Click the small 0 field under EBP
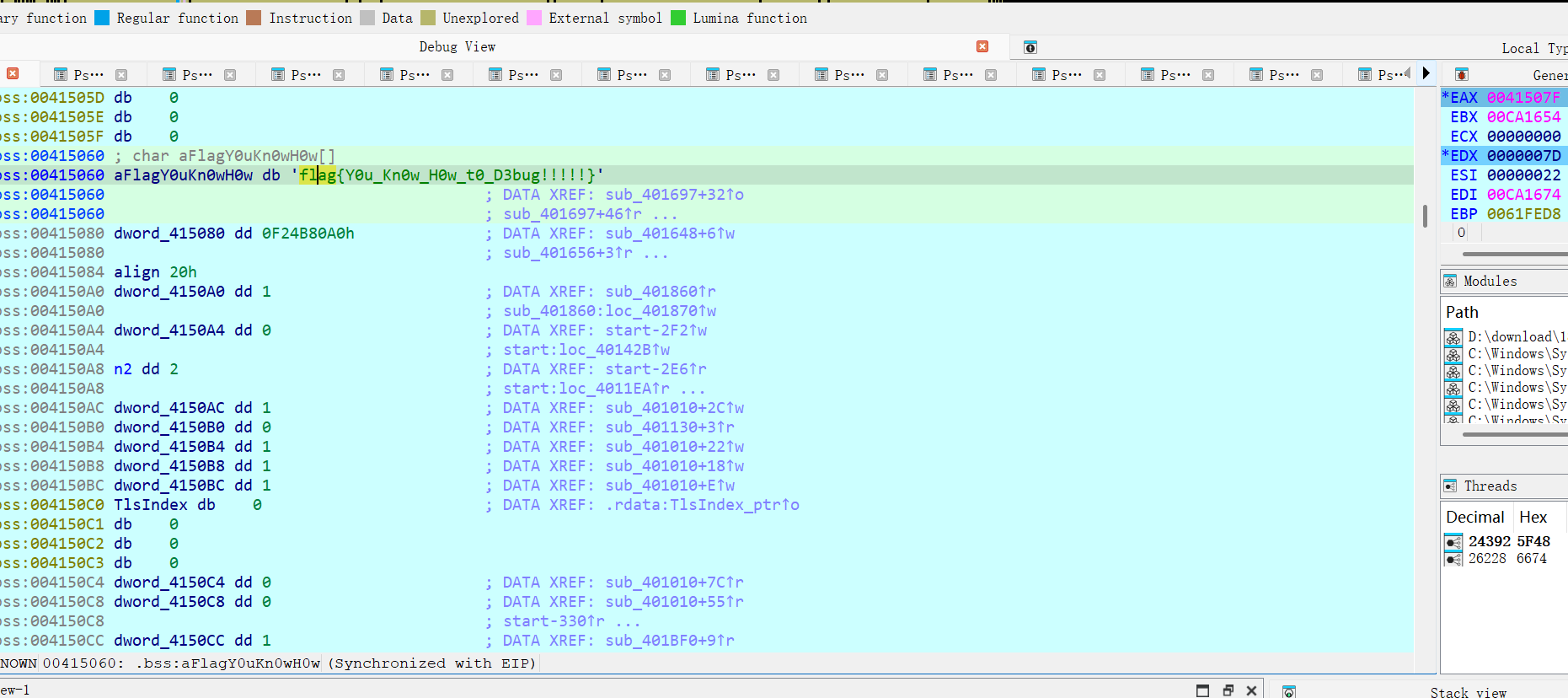The image size is (1568, 698). tap(1462, 233)
